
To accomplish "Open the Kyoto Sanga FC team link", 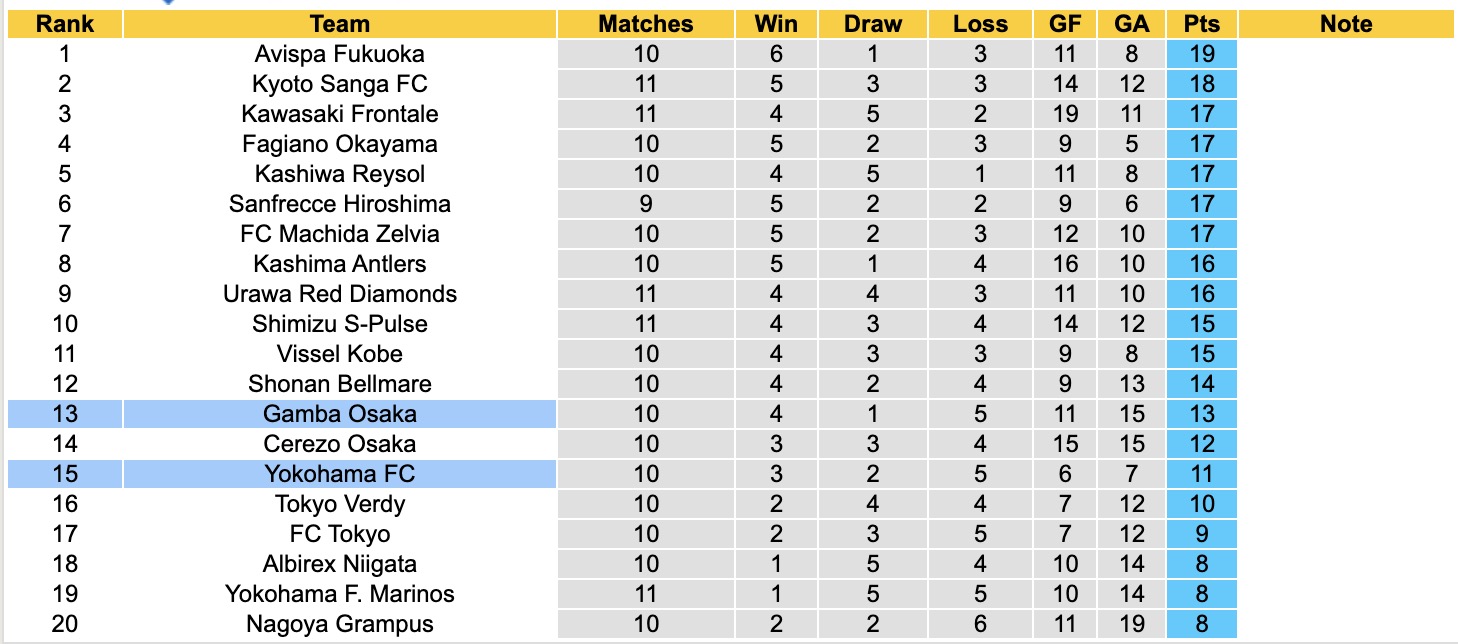I will 340,84.
